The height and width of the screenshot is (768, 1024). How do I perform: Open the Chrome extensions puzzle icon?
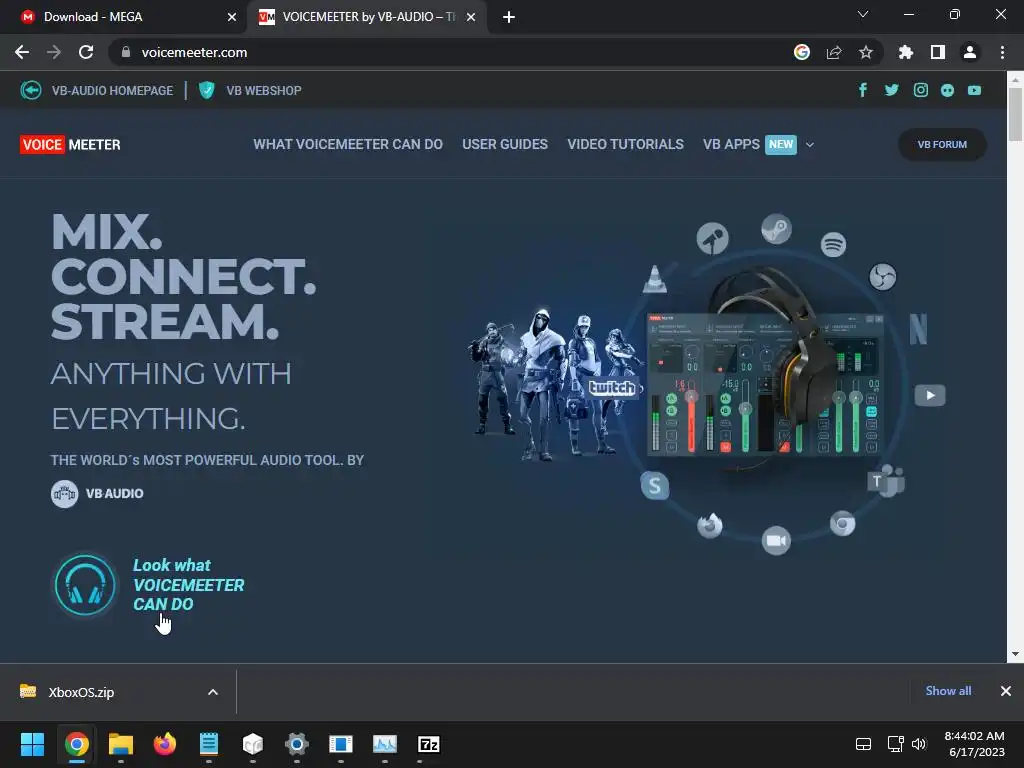click(x=906, y=52)
